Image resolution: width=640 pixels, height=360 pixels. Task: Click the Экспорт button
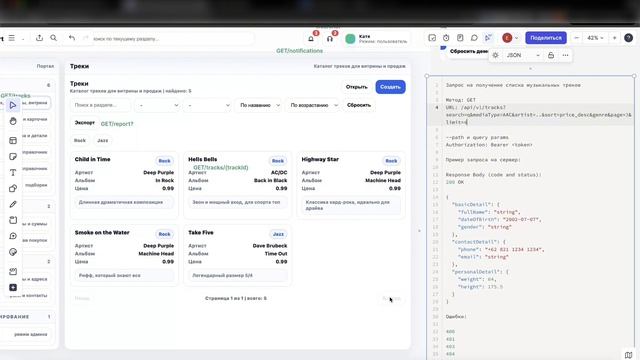pos(84,123)
